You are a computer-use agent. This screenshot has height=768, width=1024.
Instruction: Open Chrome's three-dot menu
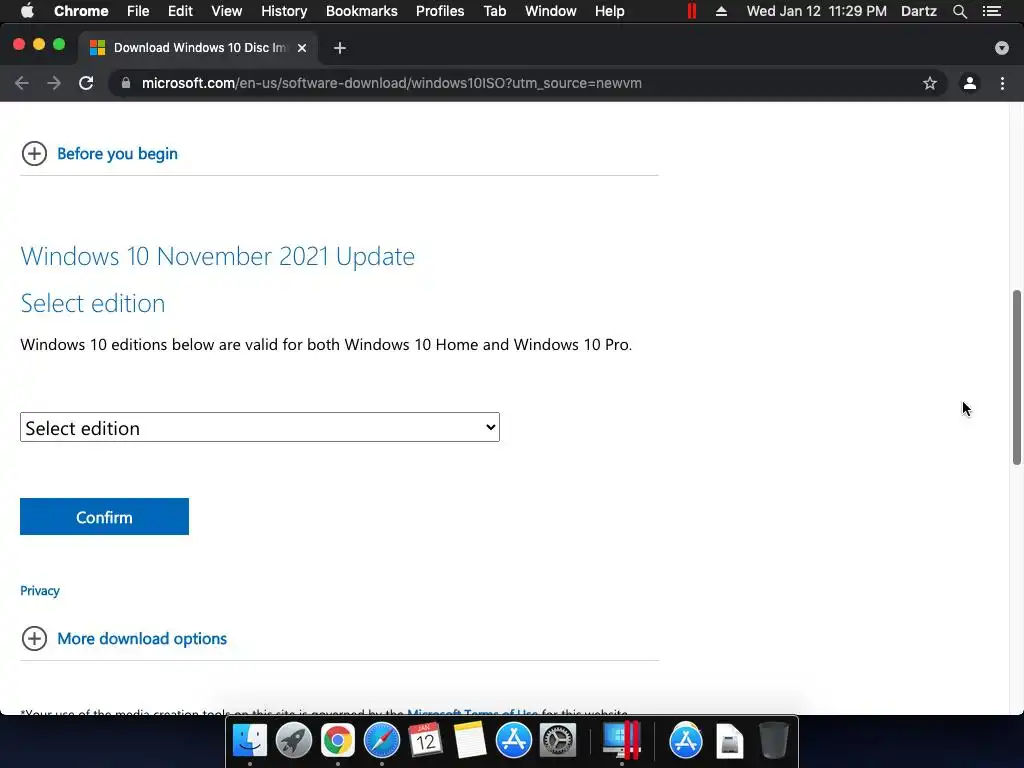click(1002, 83)
